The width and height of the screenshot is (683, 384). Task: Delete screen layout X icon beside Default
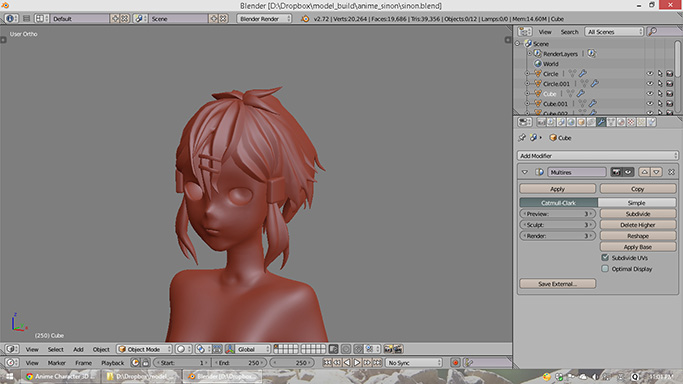(x=125, y=19)
